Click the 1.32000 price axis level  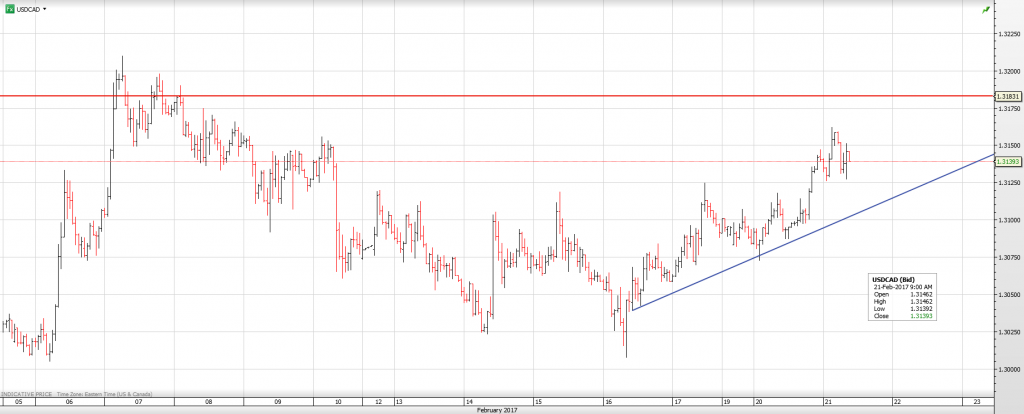[1008, 71]
